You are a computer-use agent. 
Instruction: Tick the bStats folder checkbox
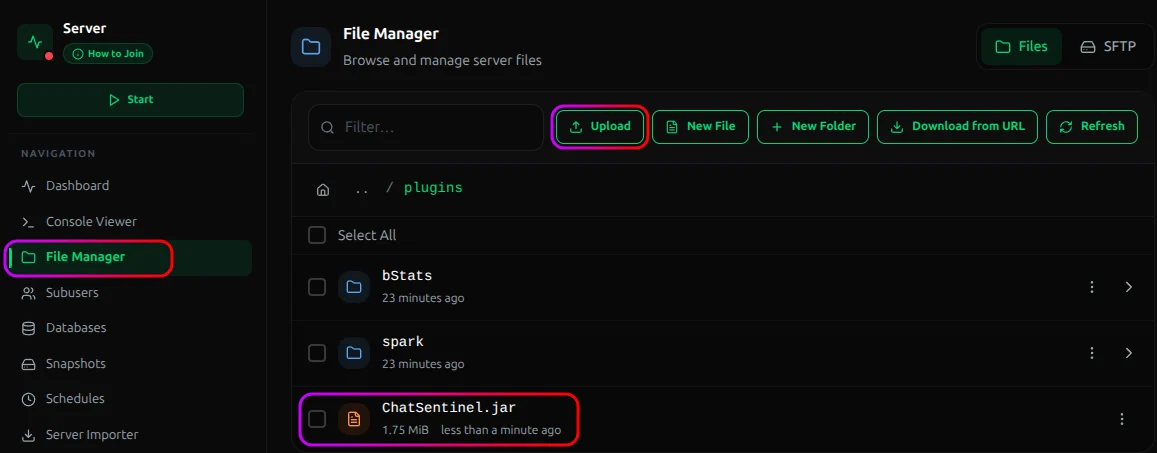click(x=317, y=287)
